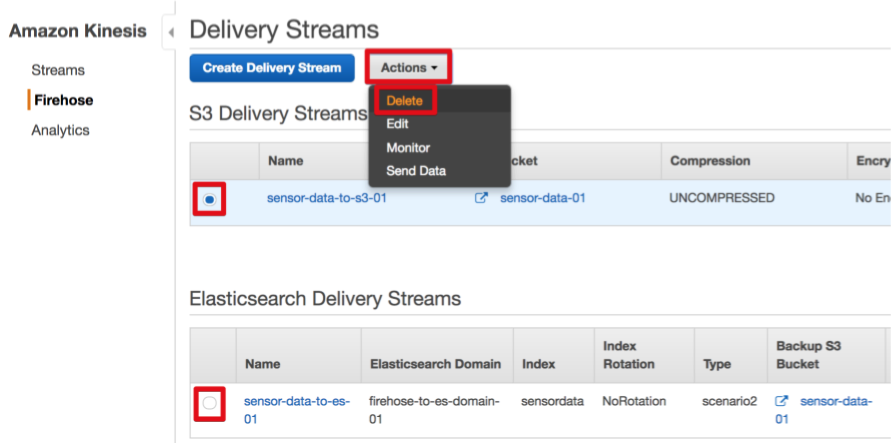Click Name header in Elasticsearch table
Viewport: 891px width, 443px height.
pos(263,363)
